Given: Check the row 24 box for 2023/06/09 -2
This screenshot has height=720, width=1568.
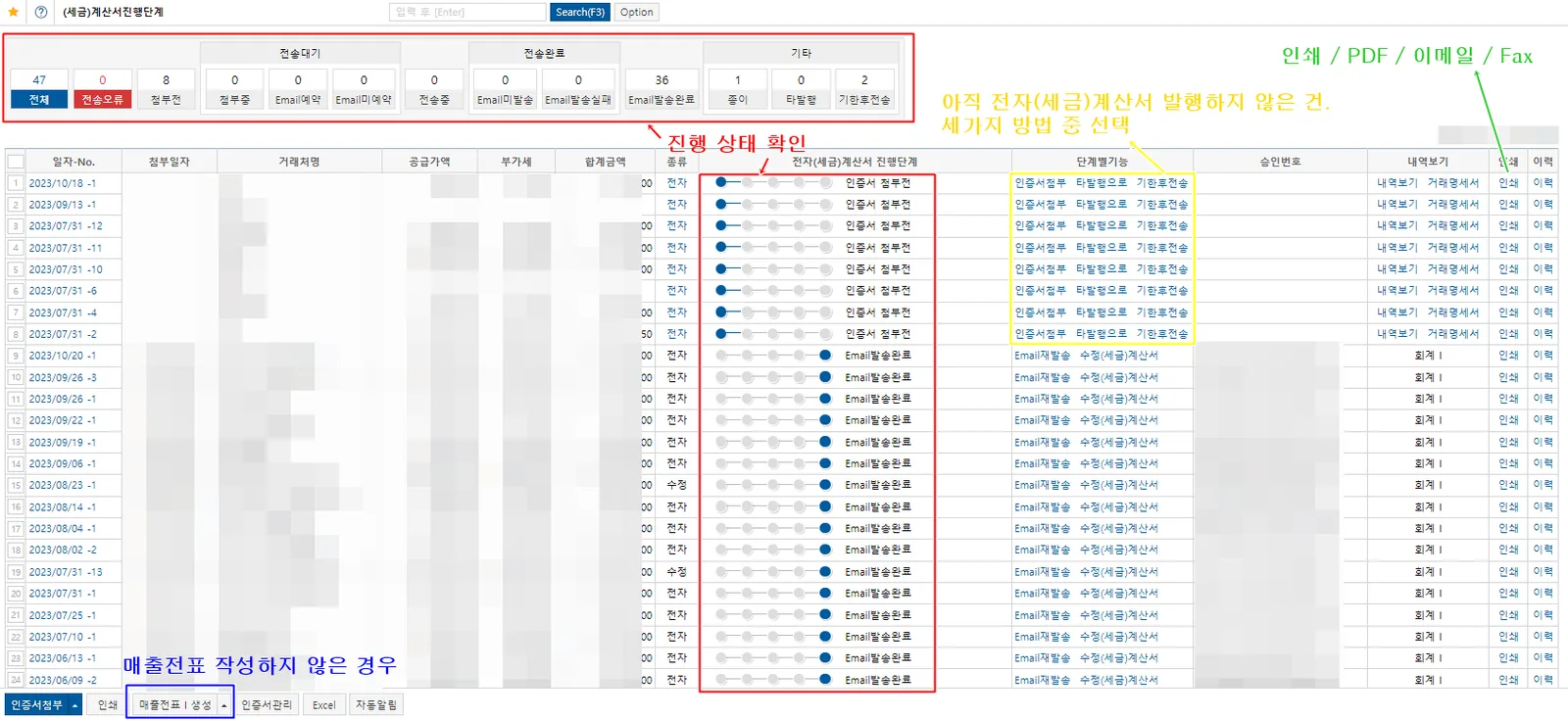Looking at the screenshot, I should 15,680.
